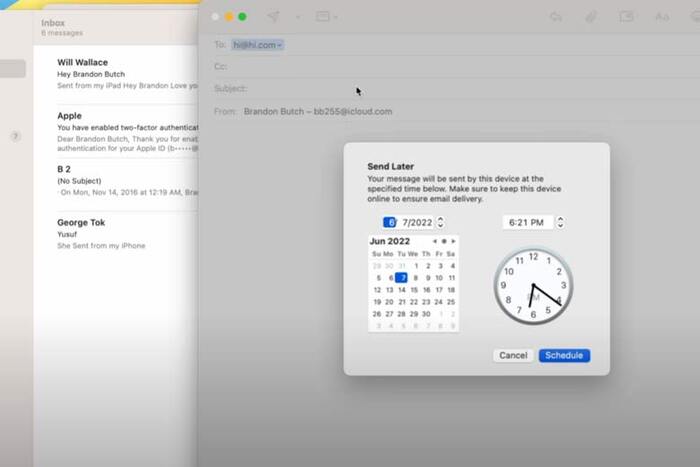
Task: Click the analog clock face
Action: tap(533, 286)
